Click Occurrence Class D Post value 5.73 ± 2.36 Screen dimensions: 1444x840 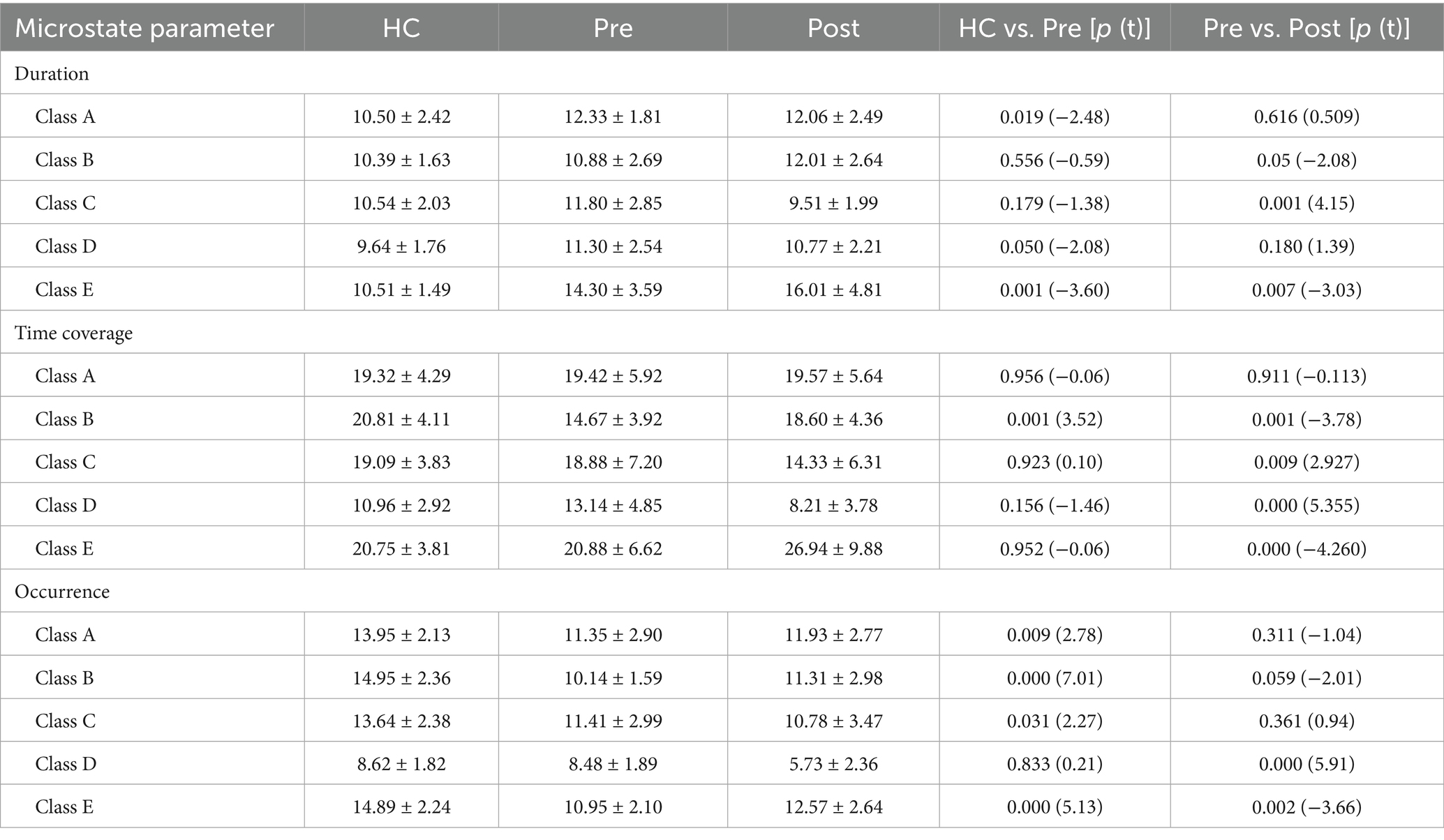point(833,764)
